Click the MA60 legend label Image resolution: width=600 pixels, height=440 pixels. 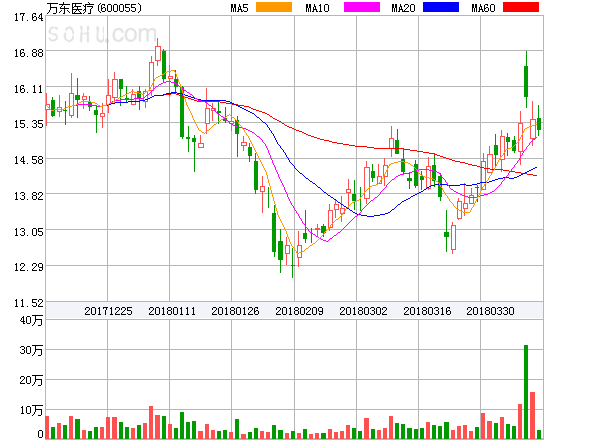pyautogui.click(x=483, y=8)
